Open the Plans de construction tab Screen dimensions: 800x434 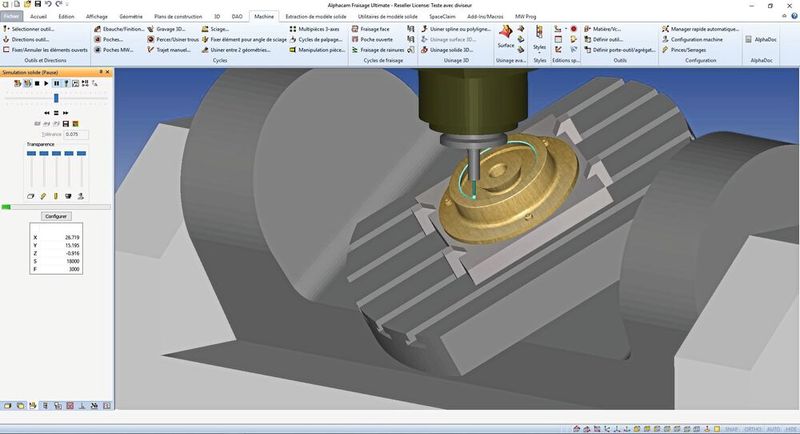point(178,16)
